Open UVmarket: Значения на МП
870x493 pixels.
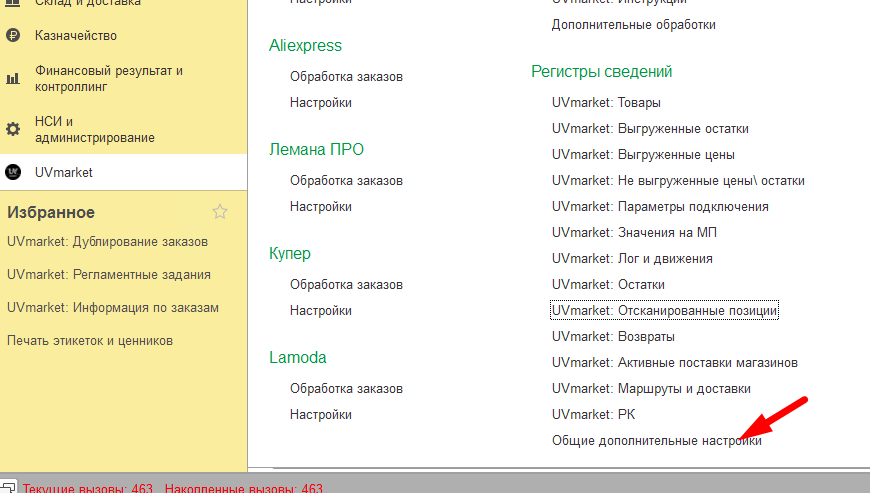(x=634, y=233)
